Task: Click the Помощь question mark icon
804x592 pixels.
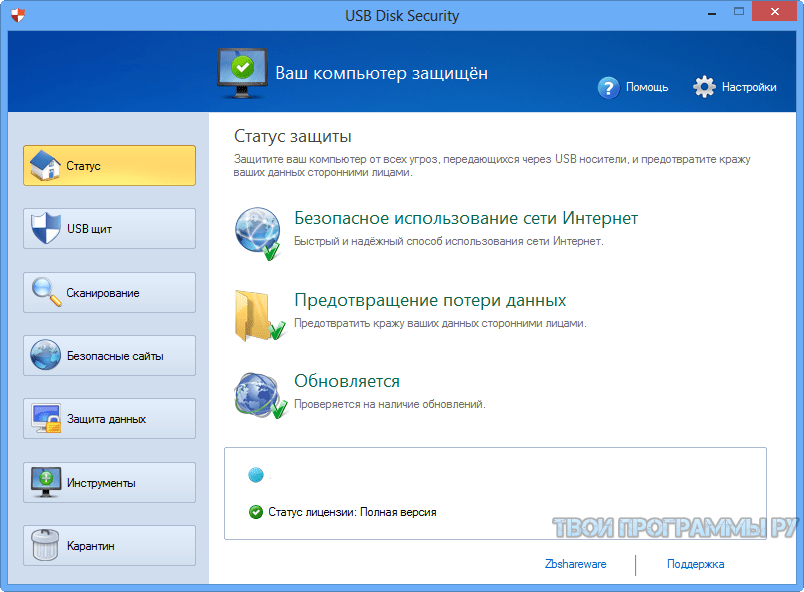Action: coord(609,88)
